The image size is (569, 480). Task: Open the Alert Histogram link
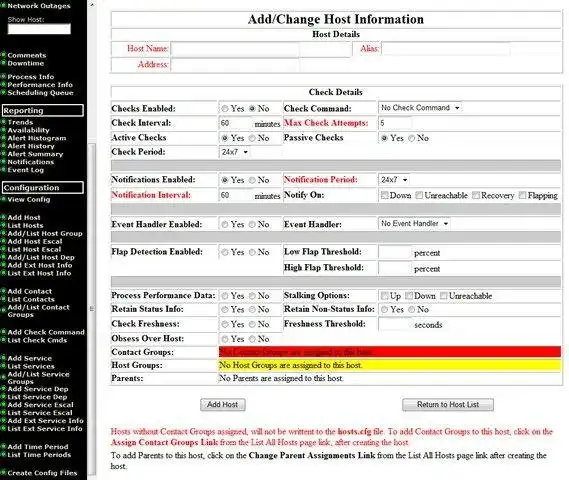(x=37, y=139)
